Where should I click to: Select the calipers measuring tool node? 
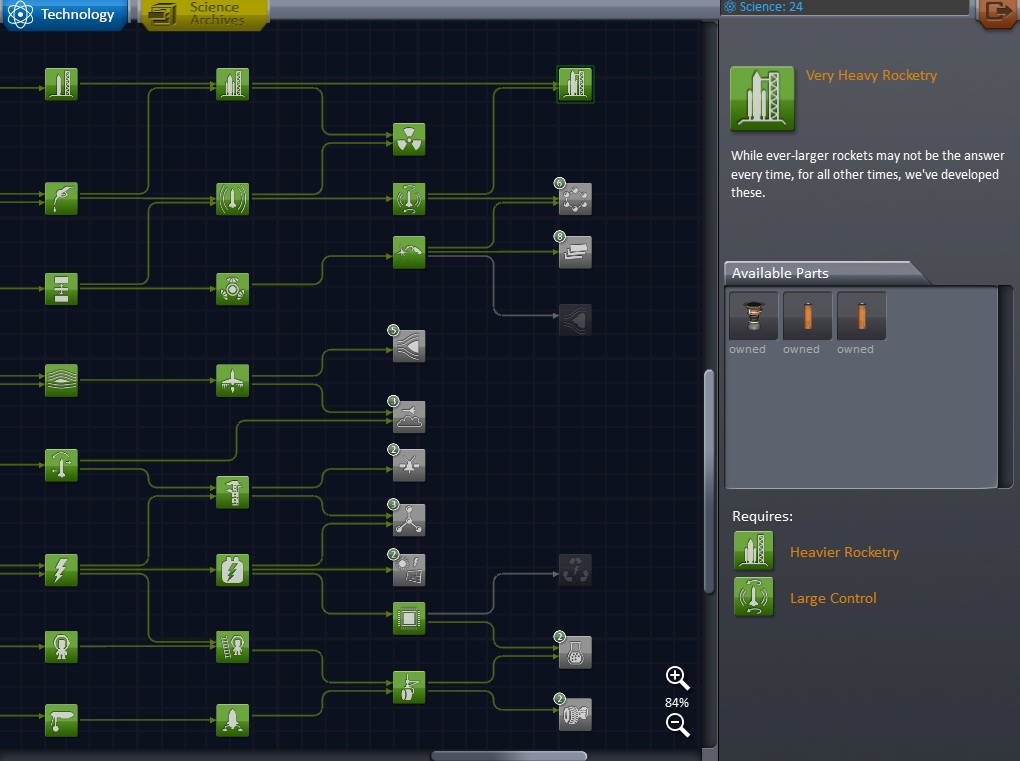tap(232, 492)
